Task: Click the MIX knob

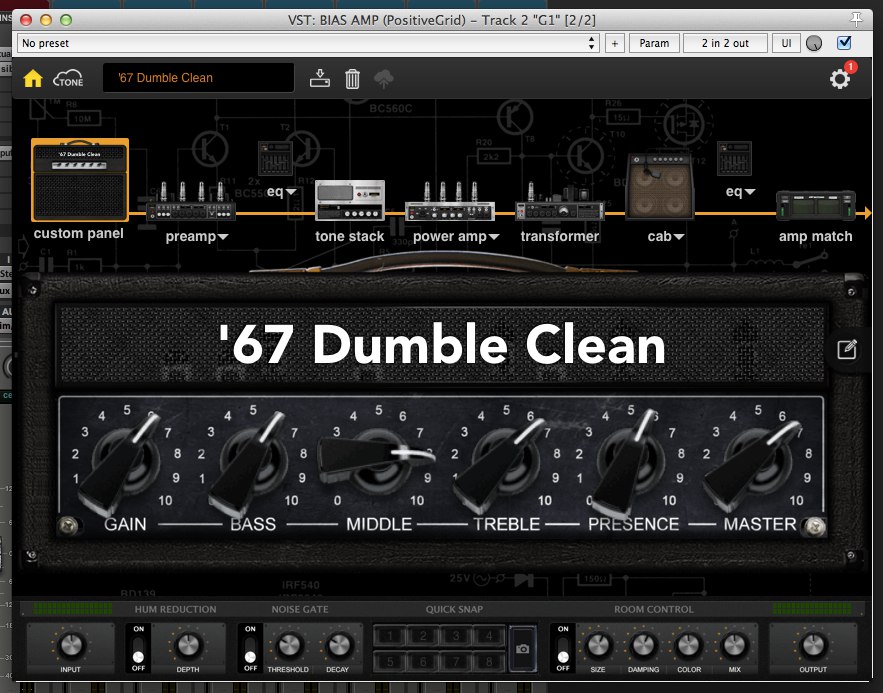Action: click(x=734, y=645)
